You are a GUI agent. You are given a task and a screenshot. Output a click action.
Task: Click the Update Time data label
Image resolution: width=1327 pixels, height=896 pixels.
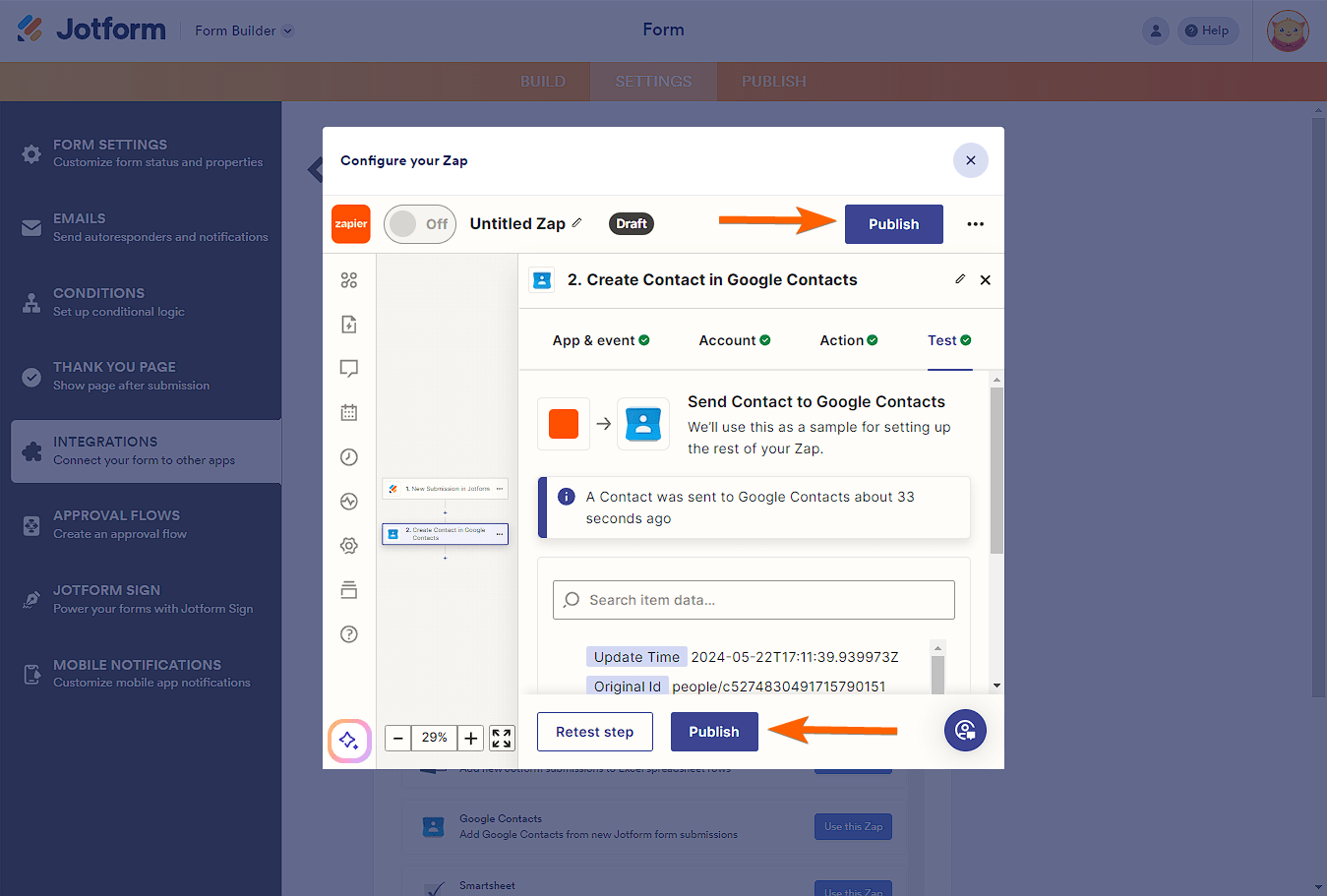click(x=636, y=657)
